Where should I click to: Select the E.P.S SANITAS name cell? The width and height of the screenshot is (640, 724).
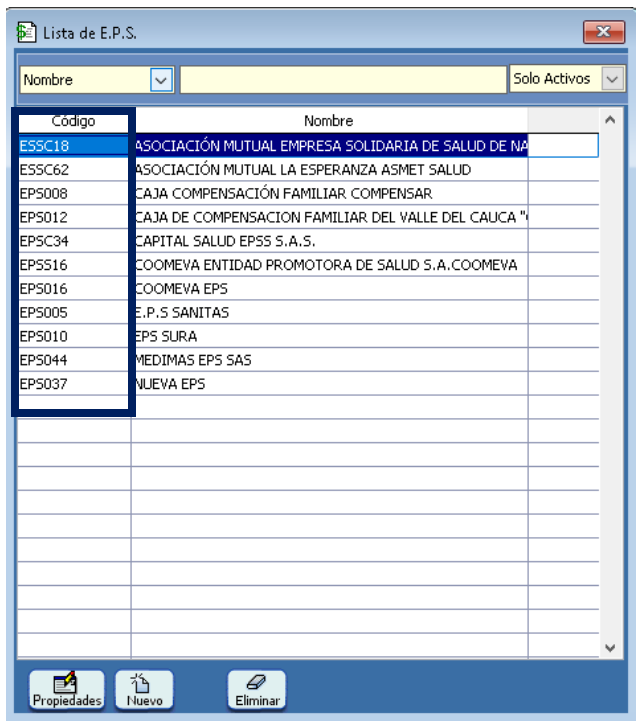coord(330,313)
